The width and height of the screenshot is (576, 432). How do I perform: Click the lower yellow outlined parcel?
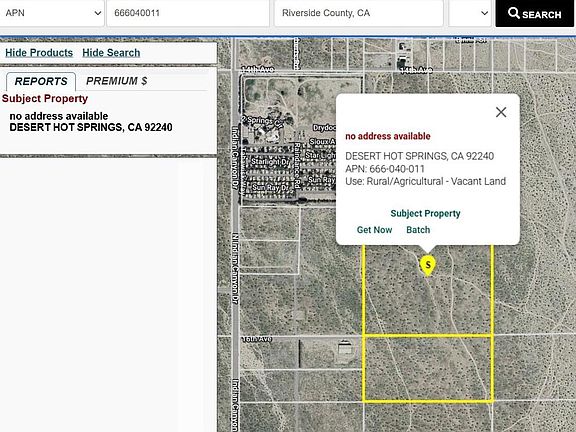[x=428, y=369]
